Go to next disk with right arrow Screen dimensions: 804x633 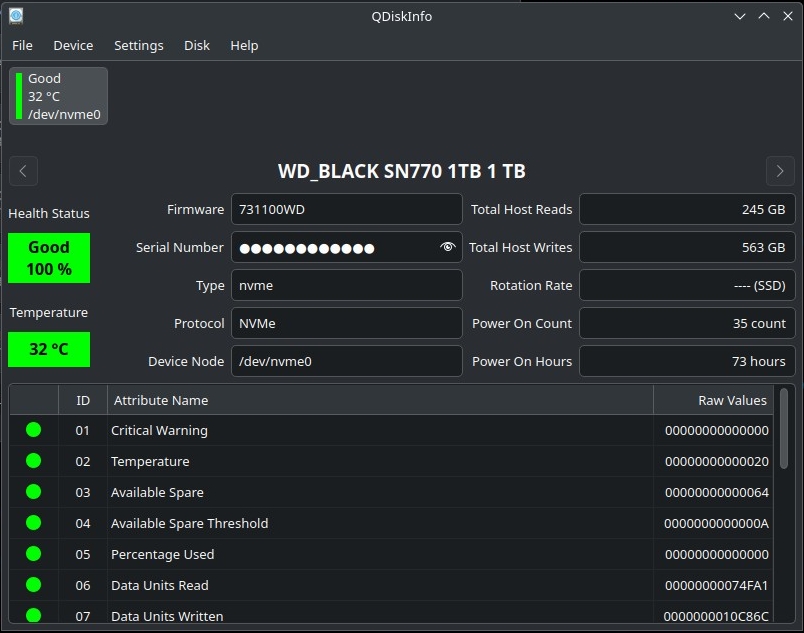(x=780, y=171)
